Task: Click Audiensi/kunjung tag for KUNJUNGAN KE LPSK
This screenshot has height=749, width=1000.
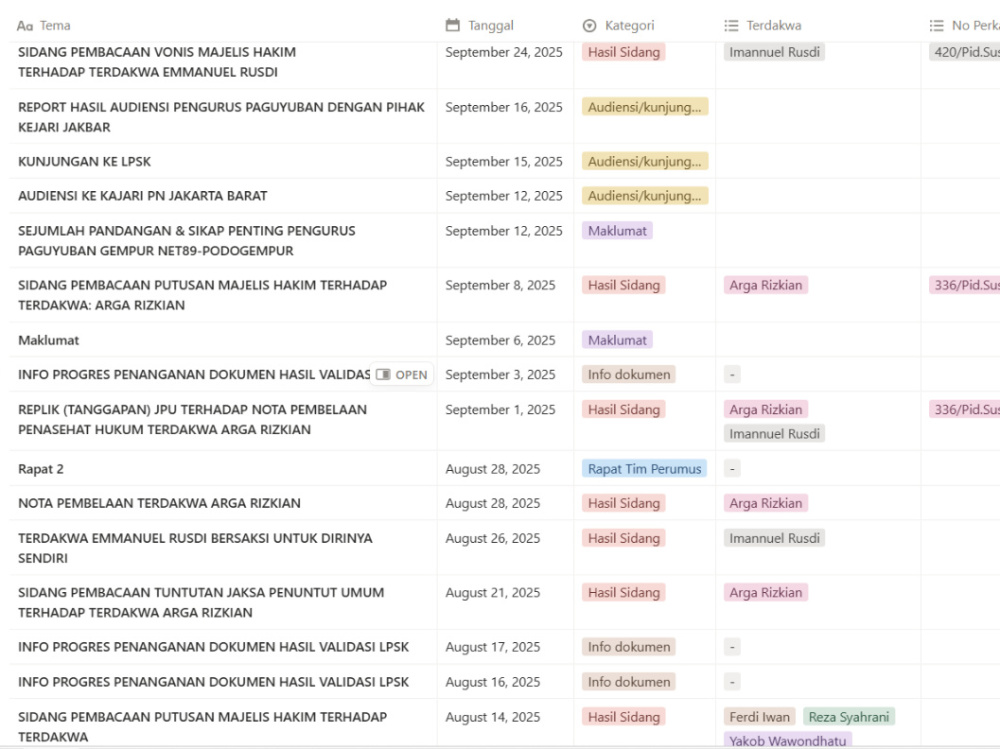Action: pyautogui.click(x=644, y=161)
